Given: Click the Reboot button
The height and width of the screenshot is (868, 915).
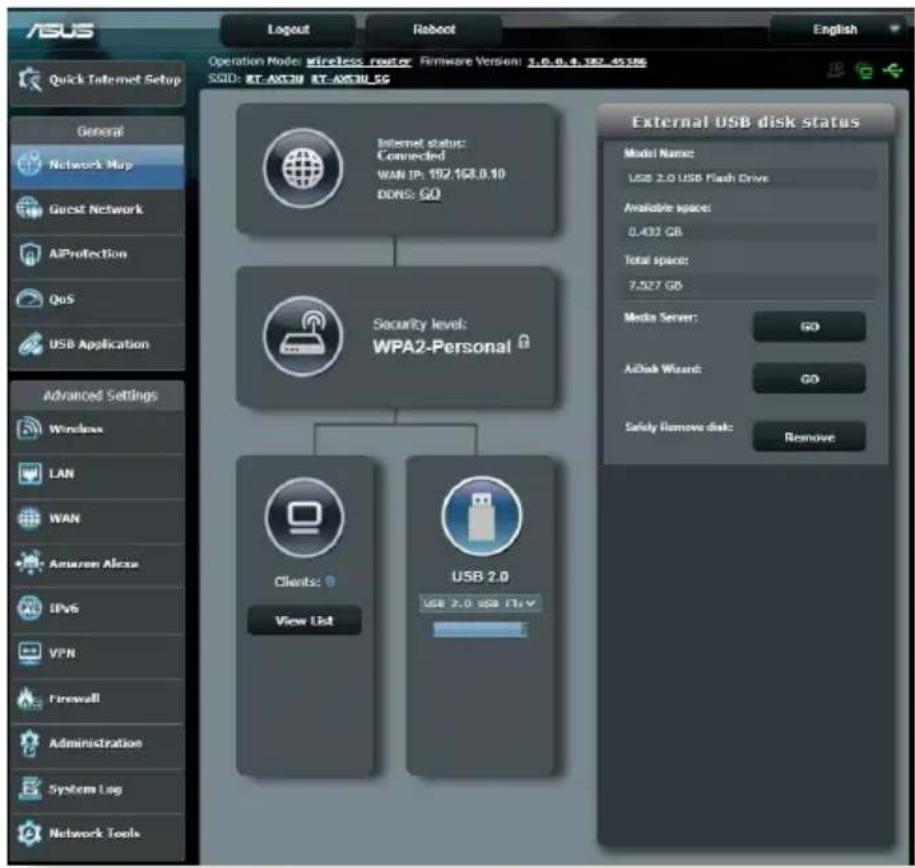Looking at the screenshot, I should click(x=434, y=30).
